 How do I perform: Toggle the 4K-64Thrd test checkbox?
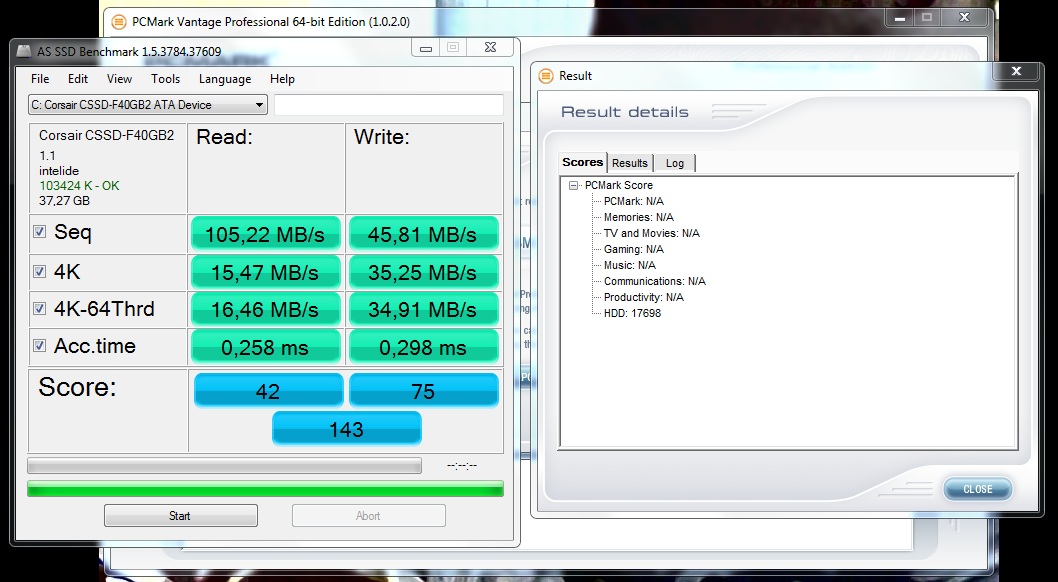40,309
